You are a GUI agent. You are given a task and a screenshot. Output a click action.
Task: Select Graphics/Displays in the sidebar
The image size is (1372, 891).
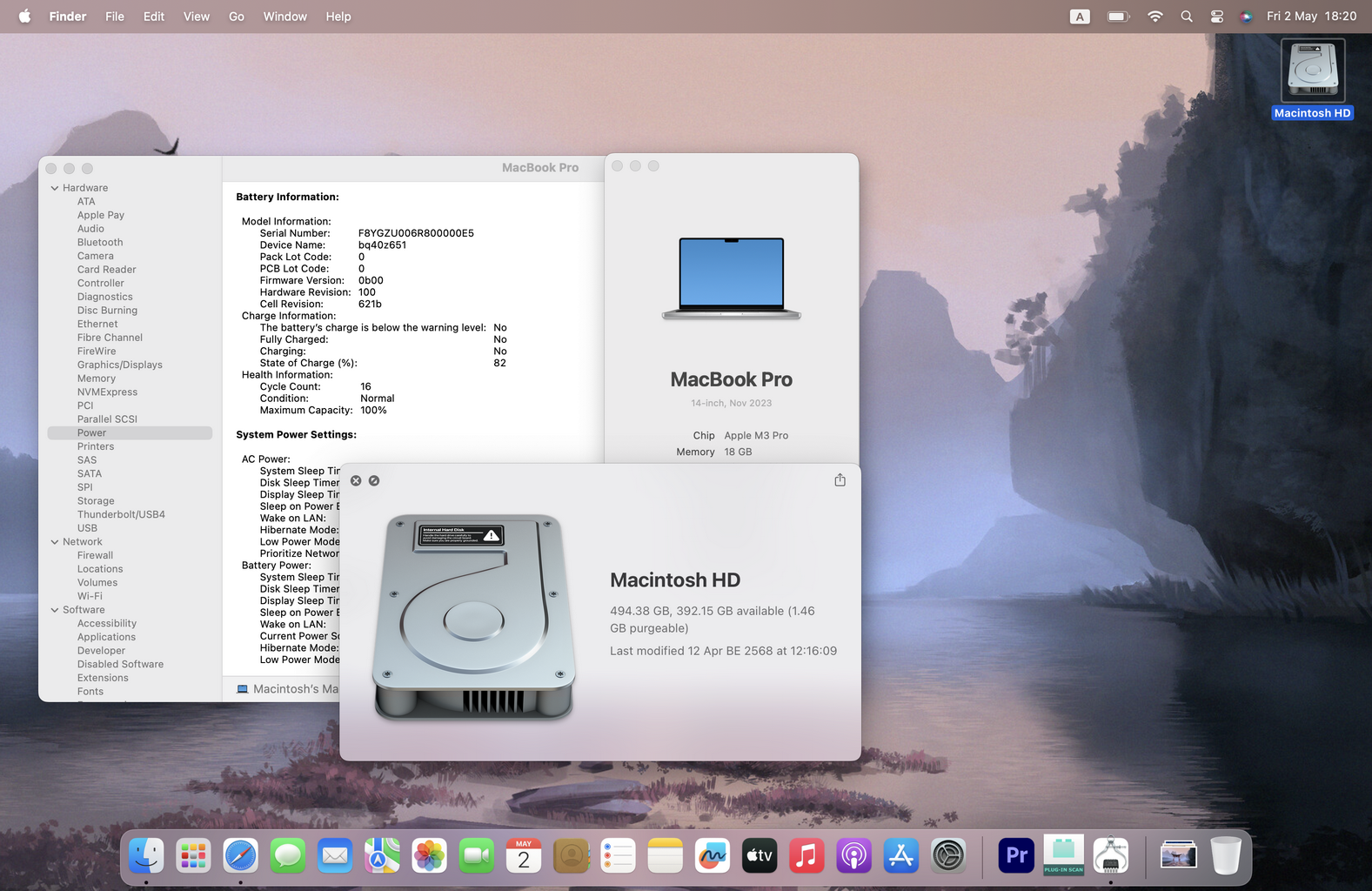(x=120, y=365)
